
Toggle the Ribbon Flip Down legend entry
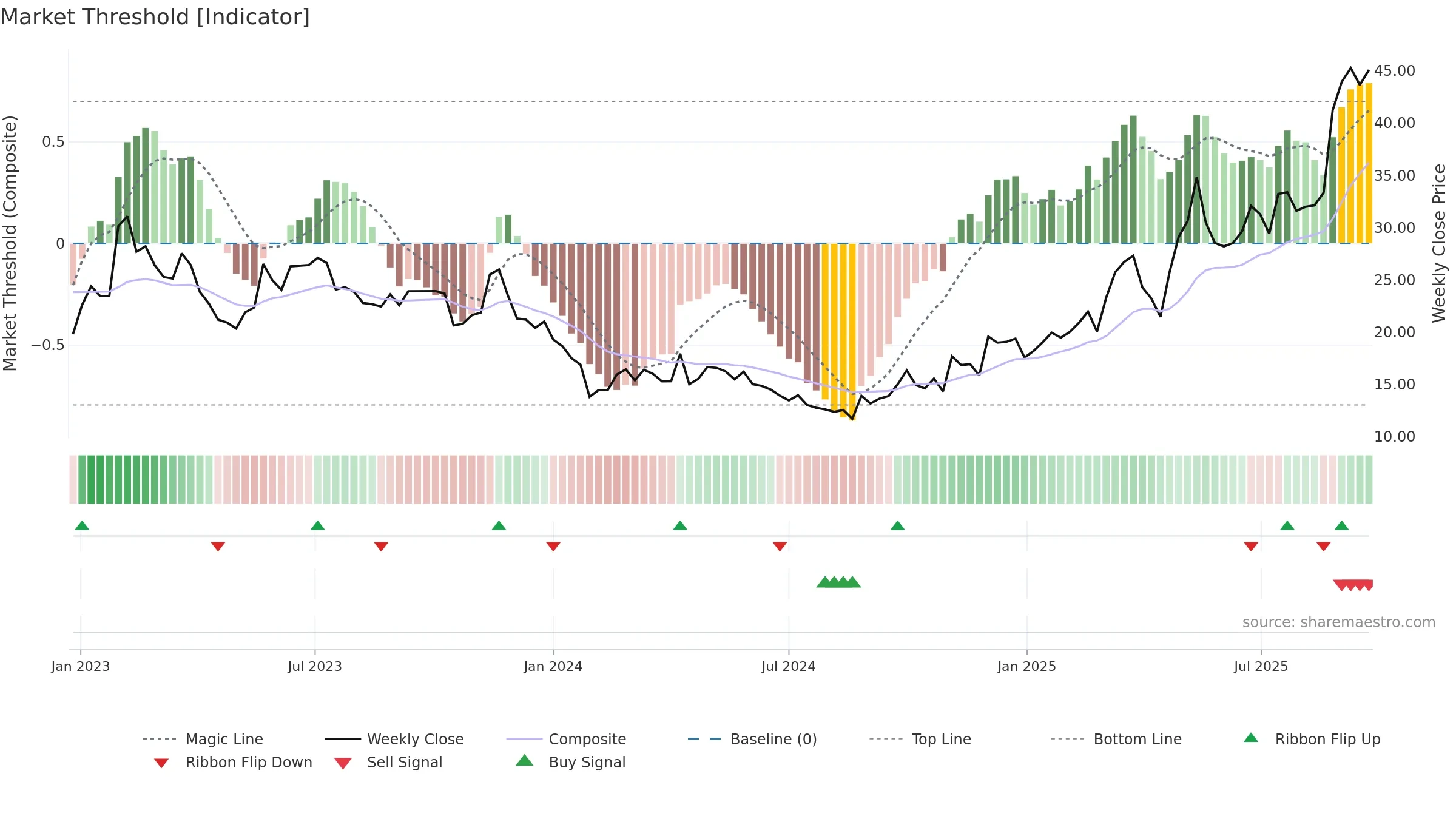pos(233,762)
